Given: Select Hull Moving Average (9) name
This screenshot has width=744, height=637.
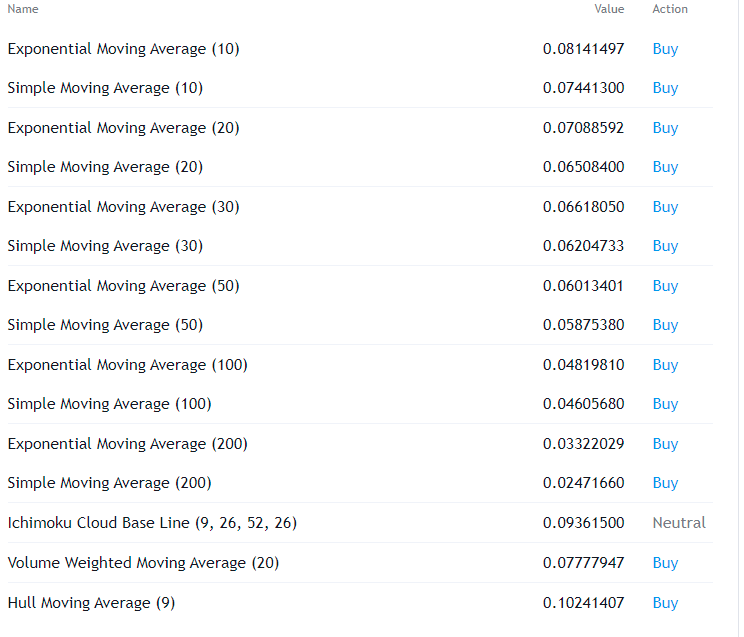Looking at the screenshot, I should (91, 603).
